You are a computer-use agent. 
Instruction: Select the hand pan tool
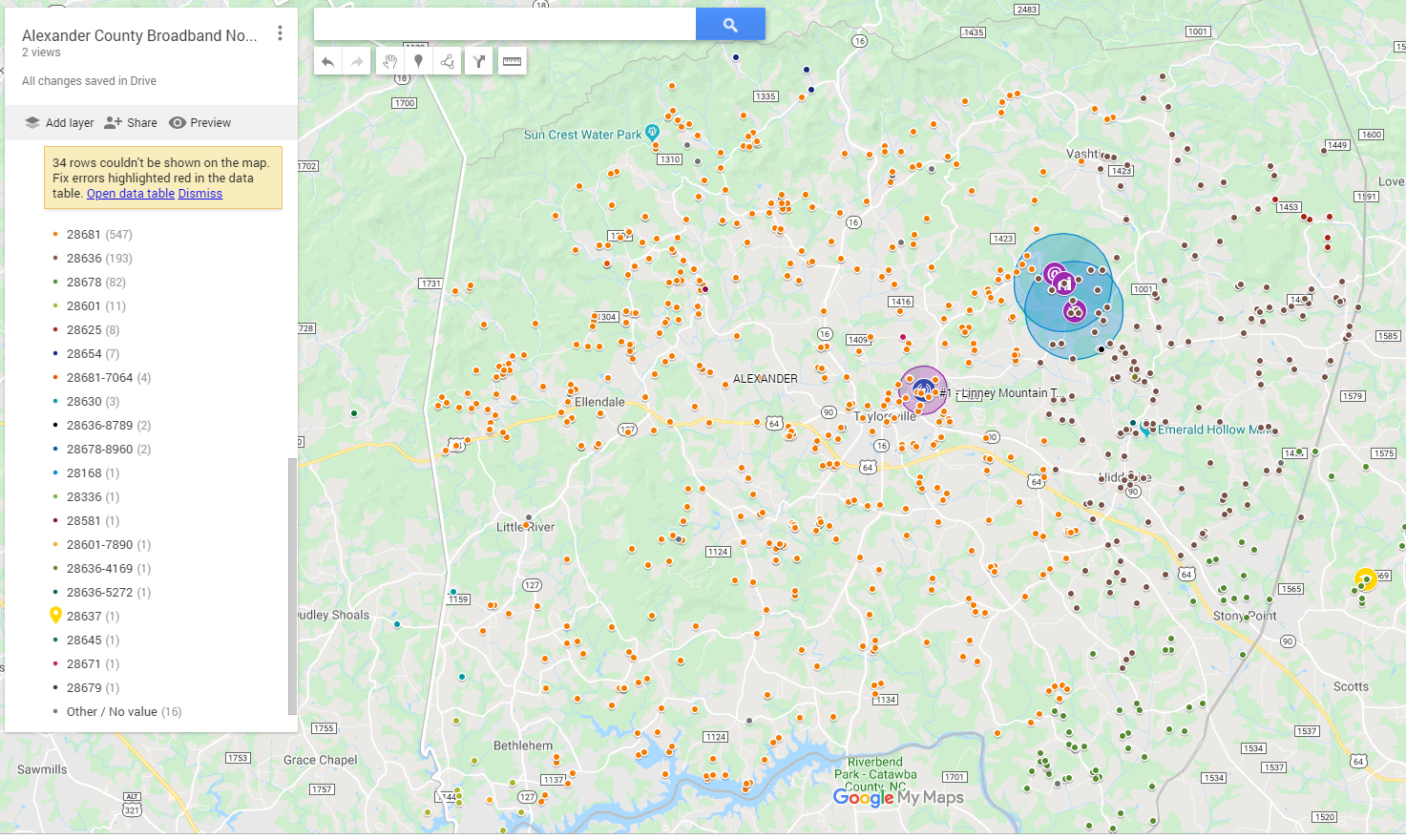coord(389,62)
